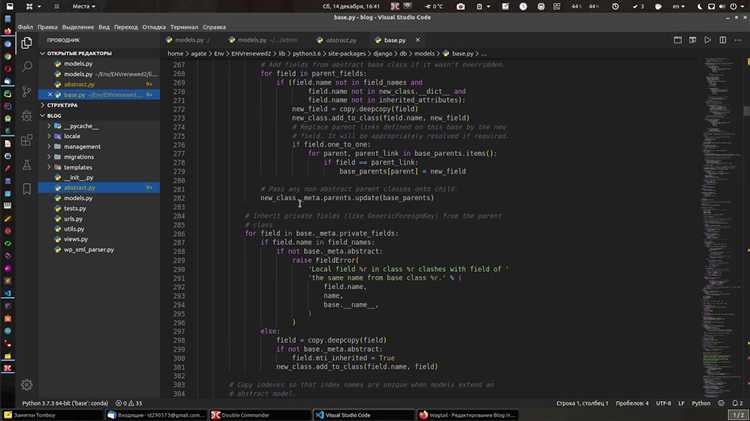Click the split editor icon

point(723,40)
